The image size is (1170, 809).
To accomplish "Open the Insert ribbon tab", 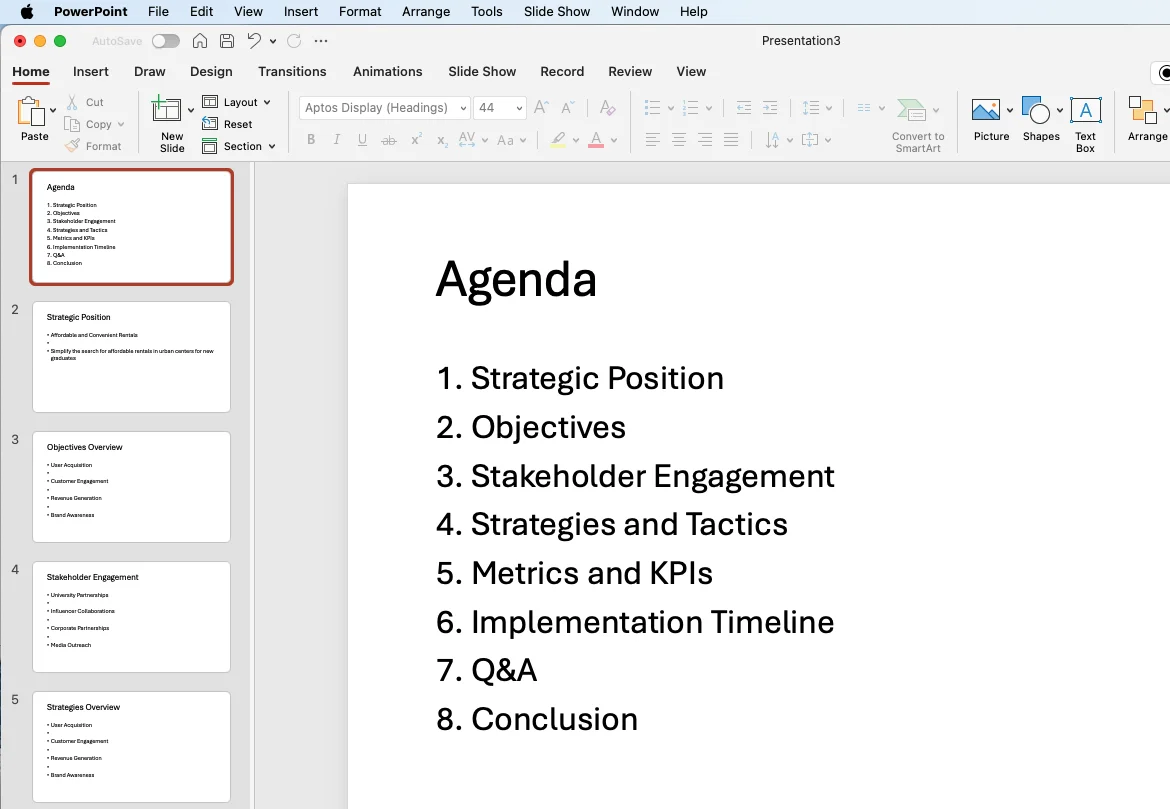I will 90,72.
